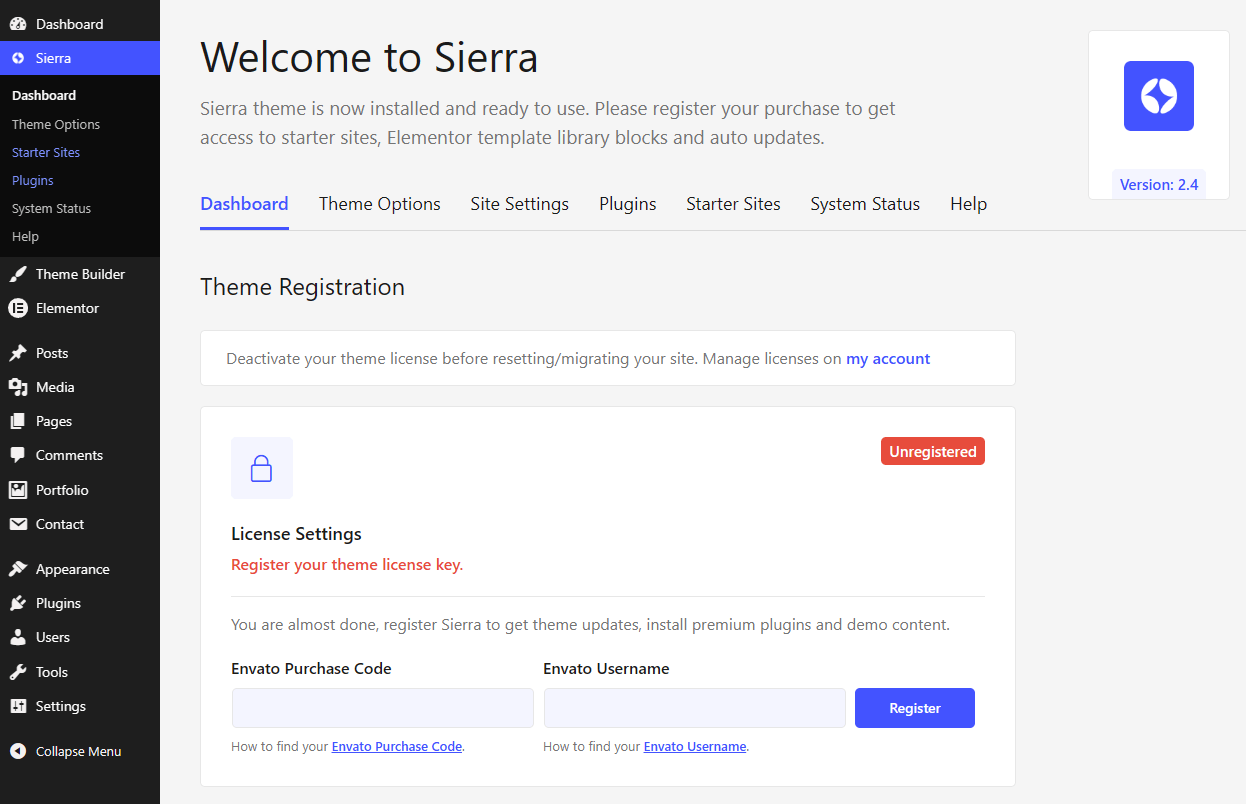The width and height of the screenshot is (1246, 804).
Task: Focus the Envato Purchase Code input field
Action: (x=383, y=708)
